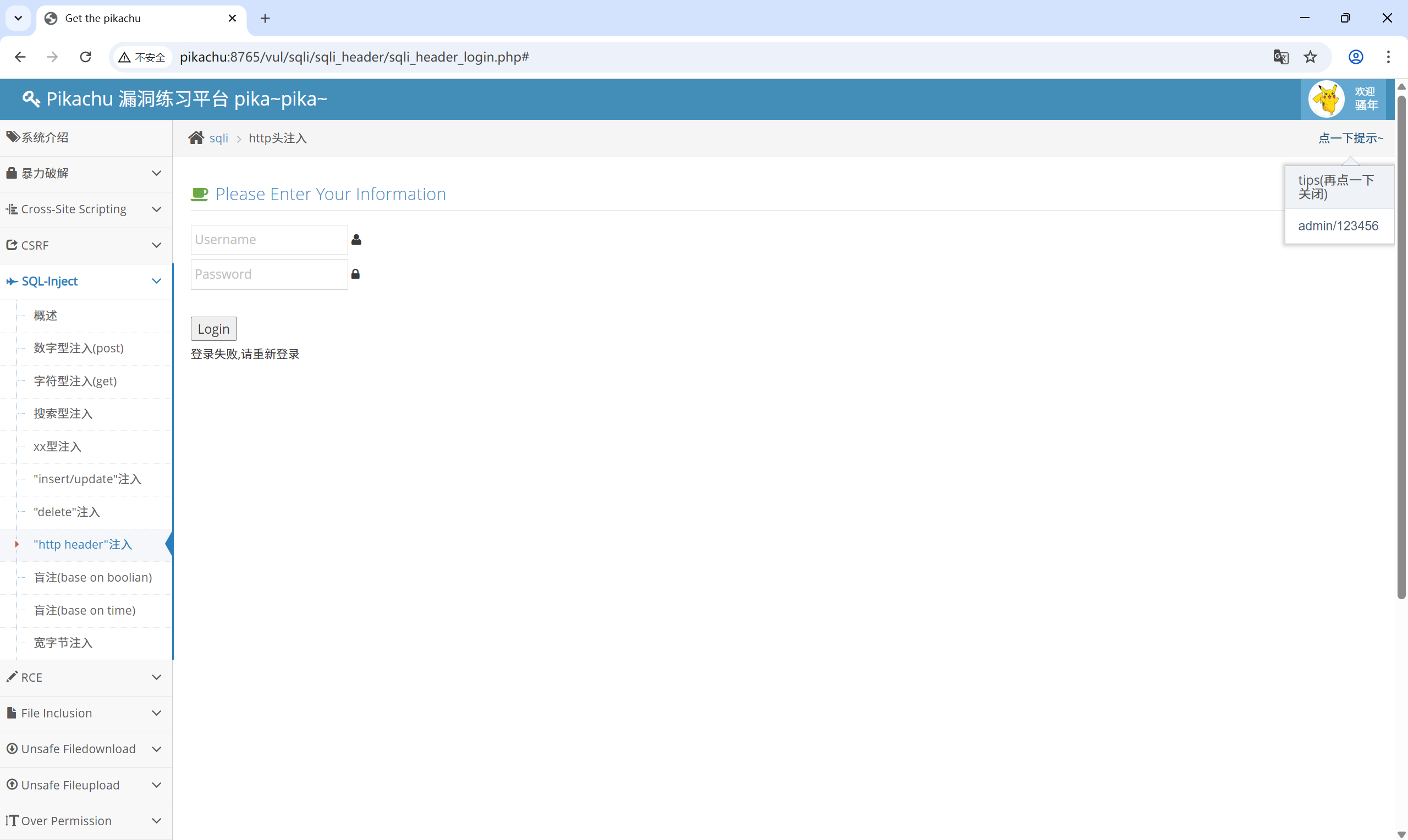Open the 盲注(base on time) item

point(84,610)
